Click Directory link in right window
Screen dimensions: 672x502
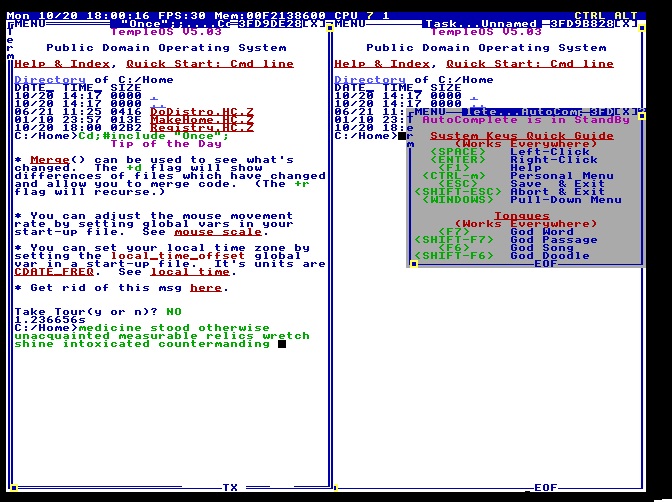(370, 80)
